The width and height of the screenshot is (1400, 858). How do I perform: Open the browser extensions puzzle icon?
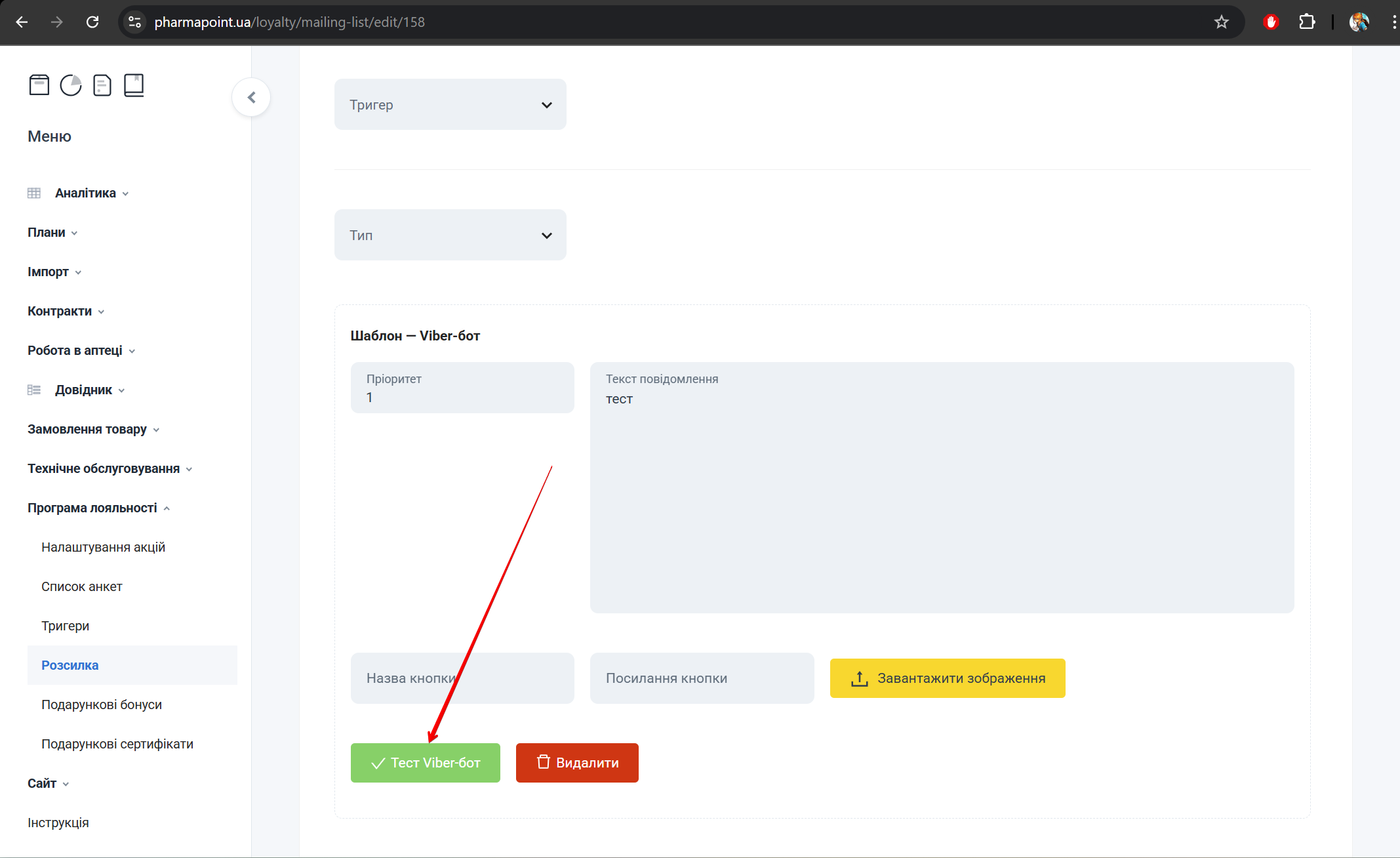(1306, 22)
